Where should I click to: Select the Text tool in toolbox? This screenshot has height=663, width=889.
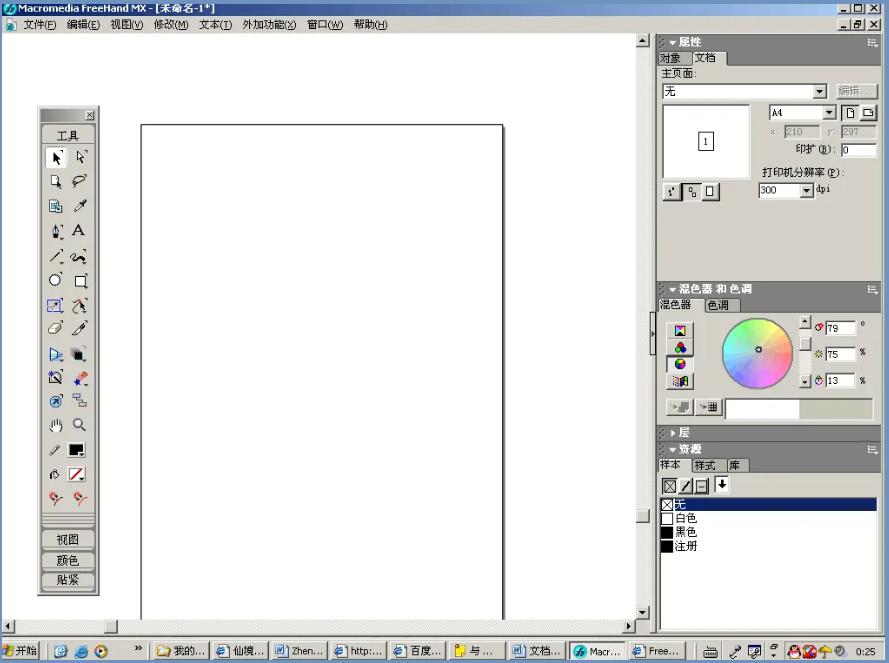pos(79,231)
